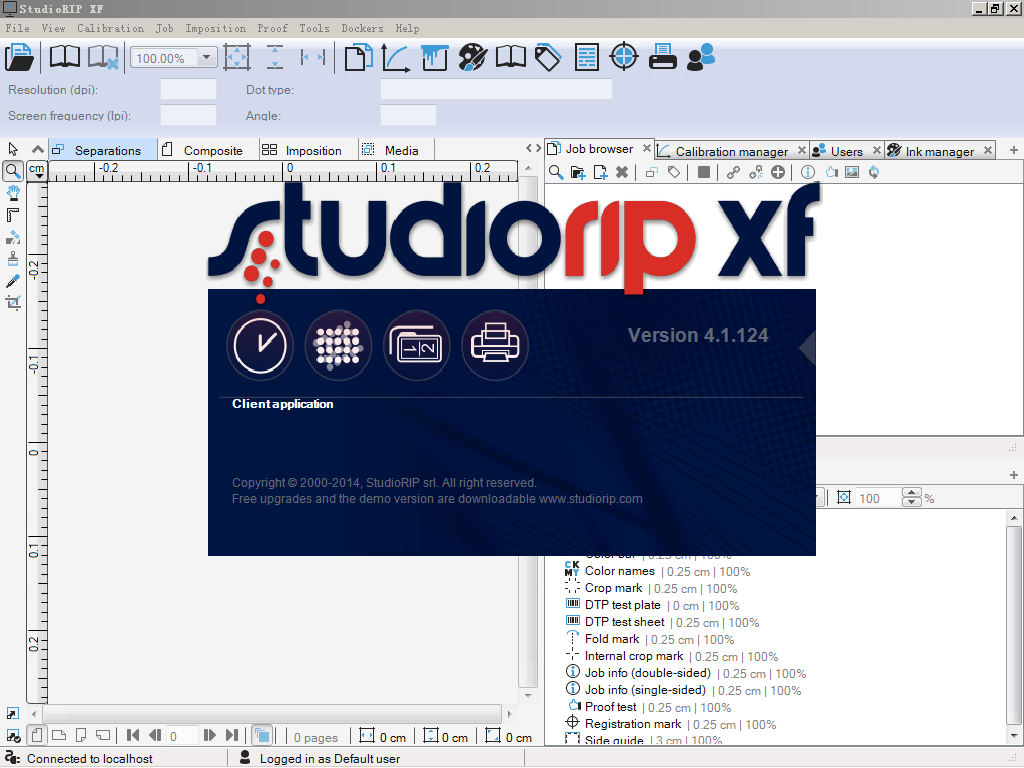Switch to the Media tab
1024x768 pixels.
pos(394,150)
